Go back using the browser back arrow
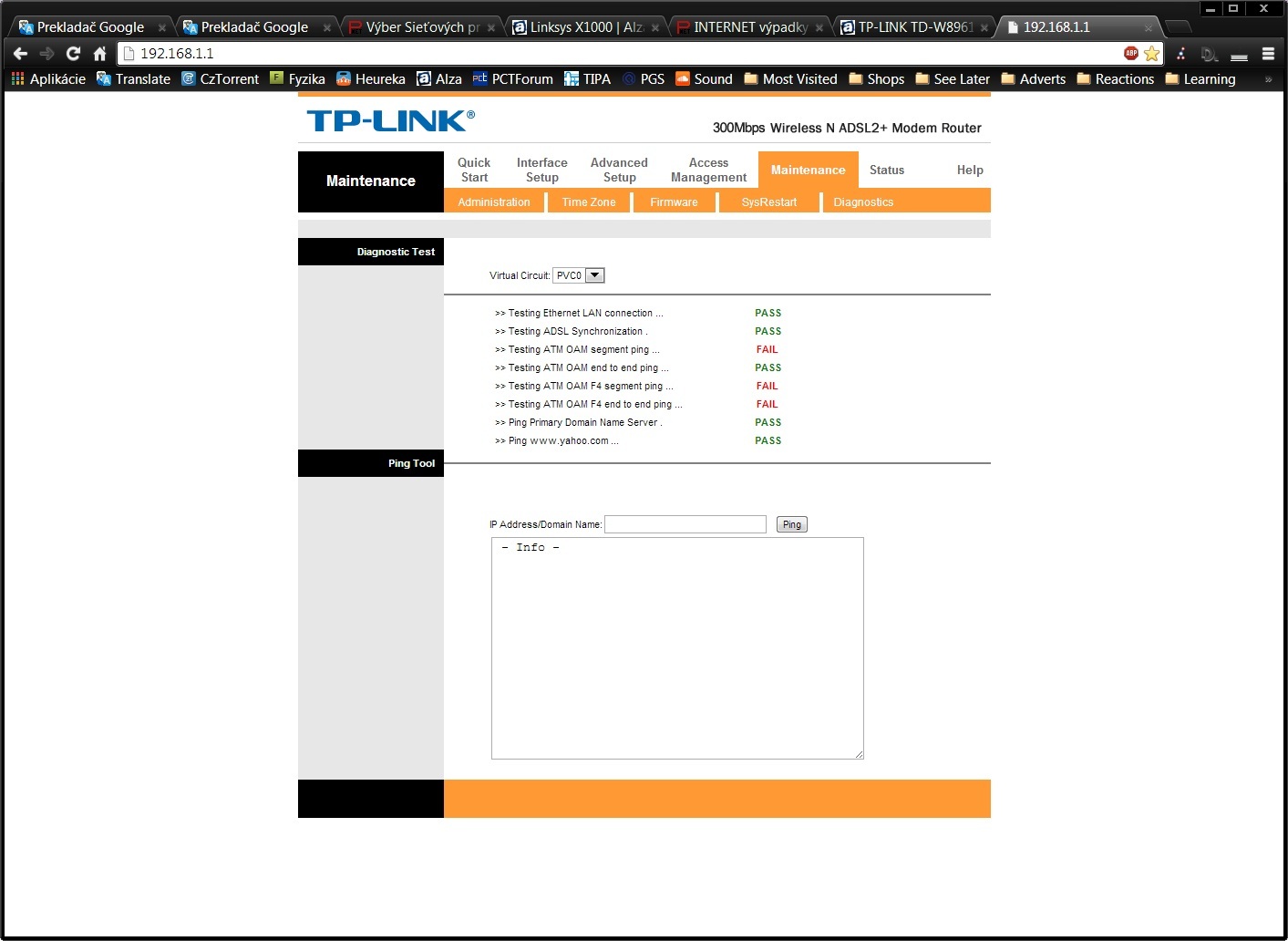The image size is (1288, 941). coord(20,54)
